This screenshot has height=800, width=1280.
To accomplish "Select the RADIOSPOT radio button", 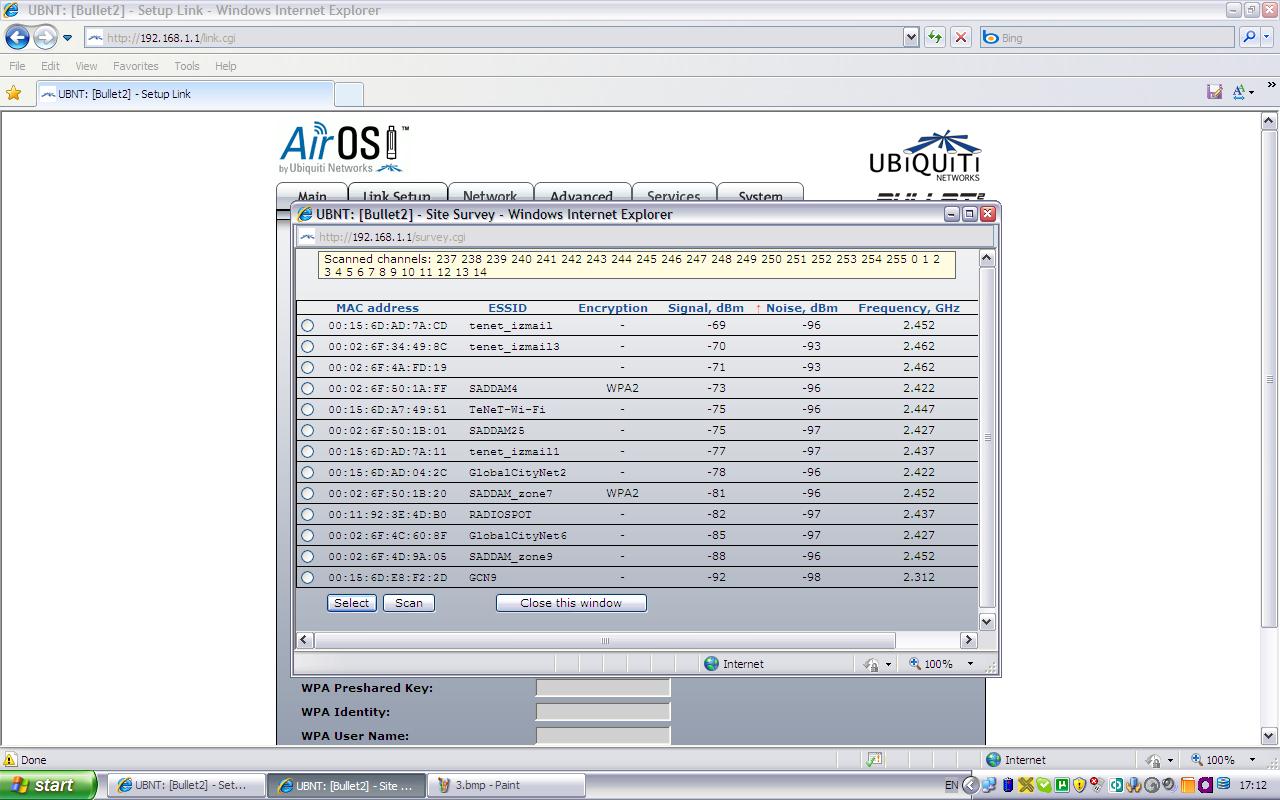I will 307,515.
